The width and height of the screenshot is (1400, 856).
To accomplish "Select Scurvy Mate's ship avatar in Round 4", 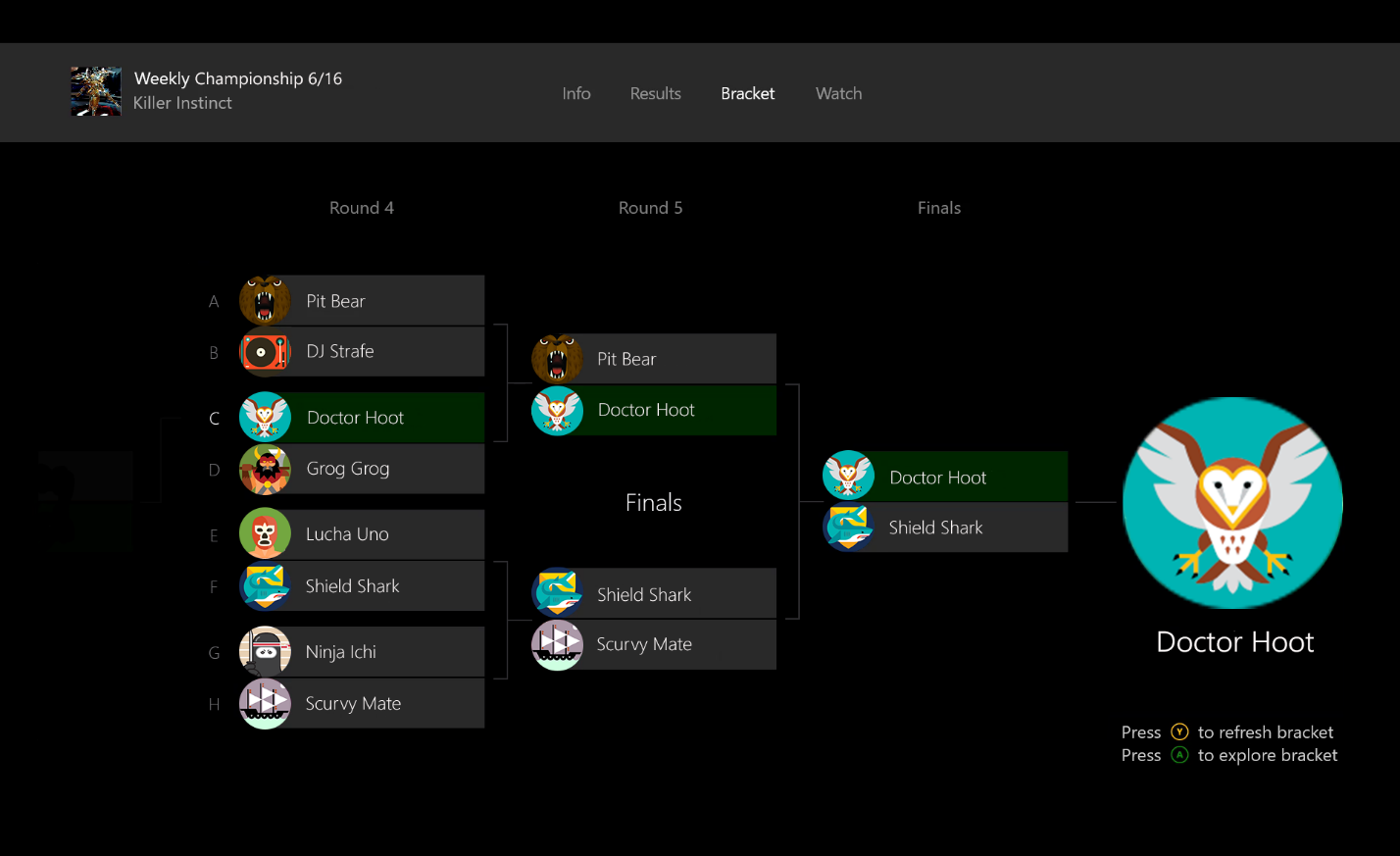I will point(265,704).
